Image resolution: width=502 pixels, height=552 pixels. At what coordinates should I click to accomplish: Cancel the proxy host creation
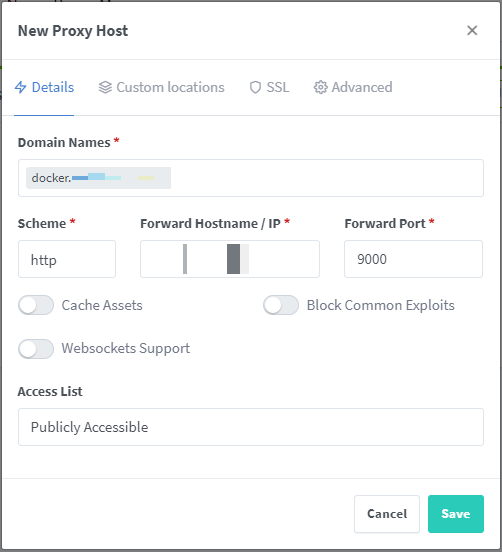[x=387, y=514]
